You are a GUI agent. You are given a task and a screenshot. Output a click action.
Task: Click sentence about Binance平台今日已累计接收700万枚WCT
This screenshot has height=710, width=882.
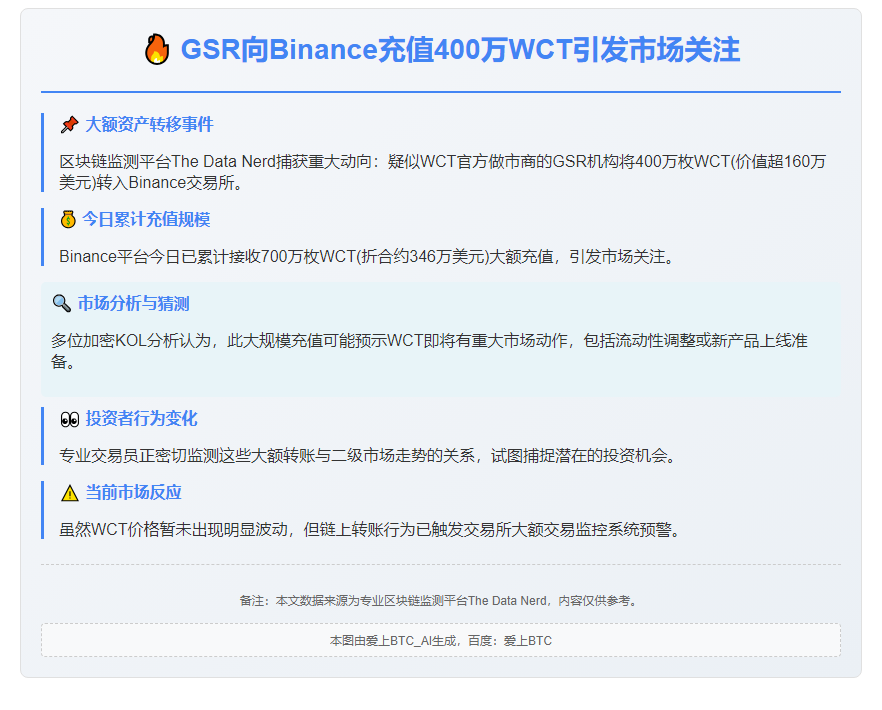[366, 257]
